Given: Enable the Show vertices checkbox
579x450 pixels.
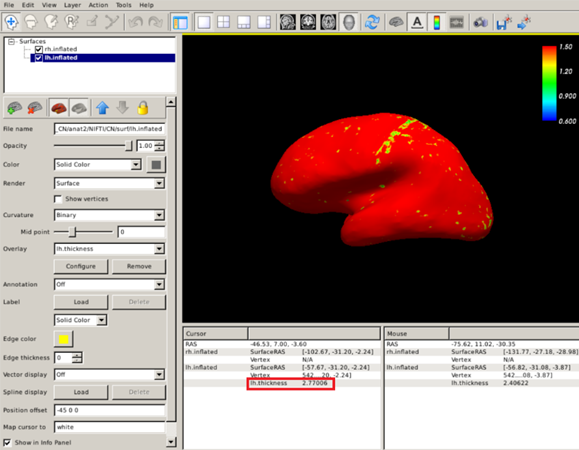Looking at the screenshot, I should point(58,199).
